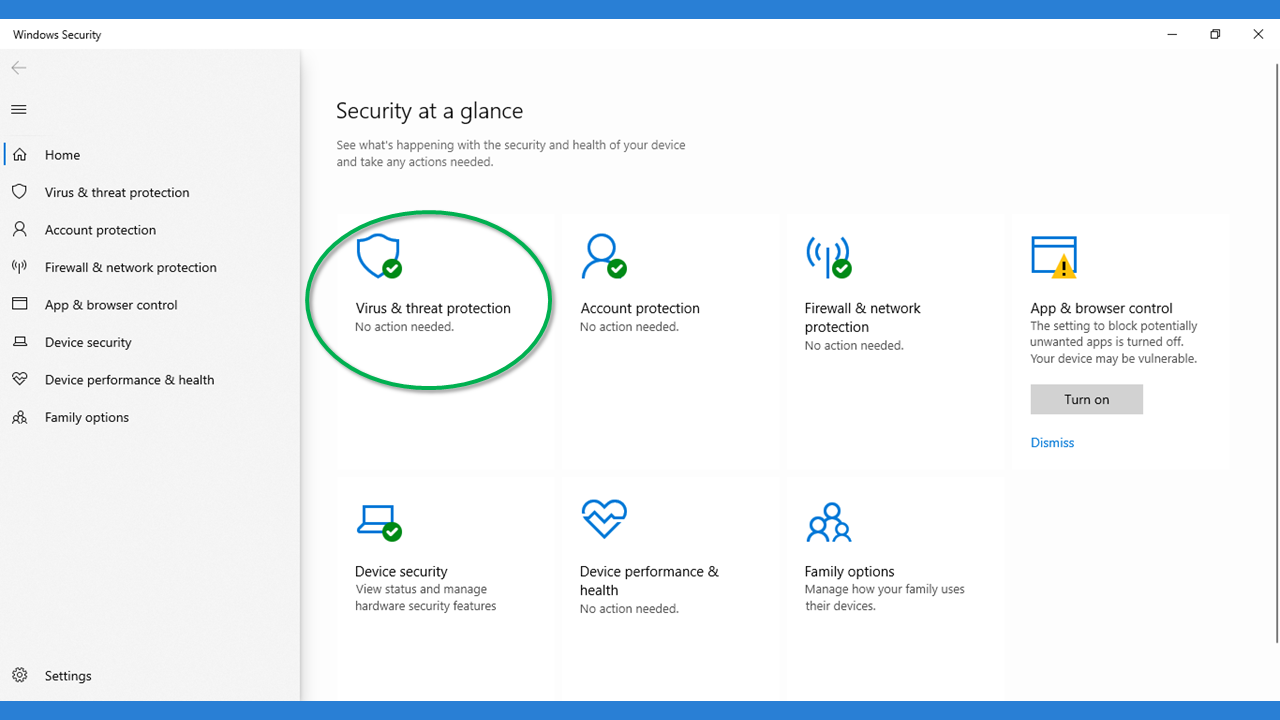
Task: Open the Firewall & network protection card title
Action: tap(862, 318)
